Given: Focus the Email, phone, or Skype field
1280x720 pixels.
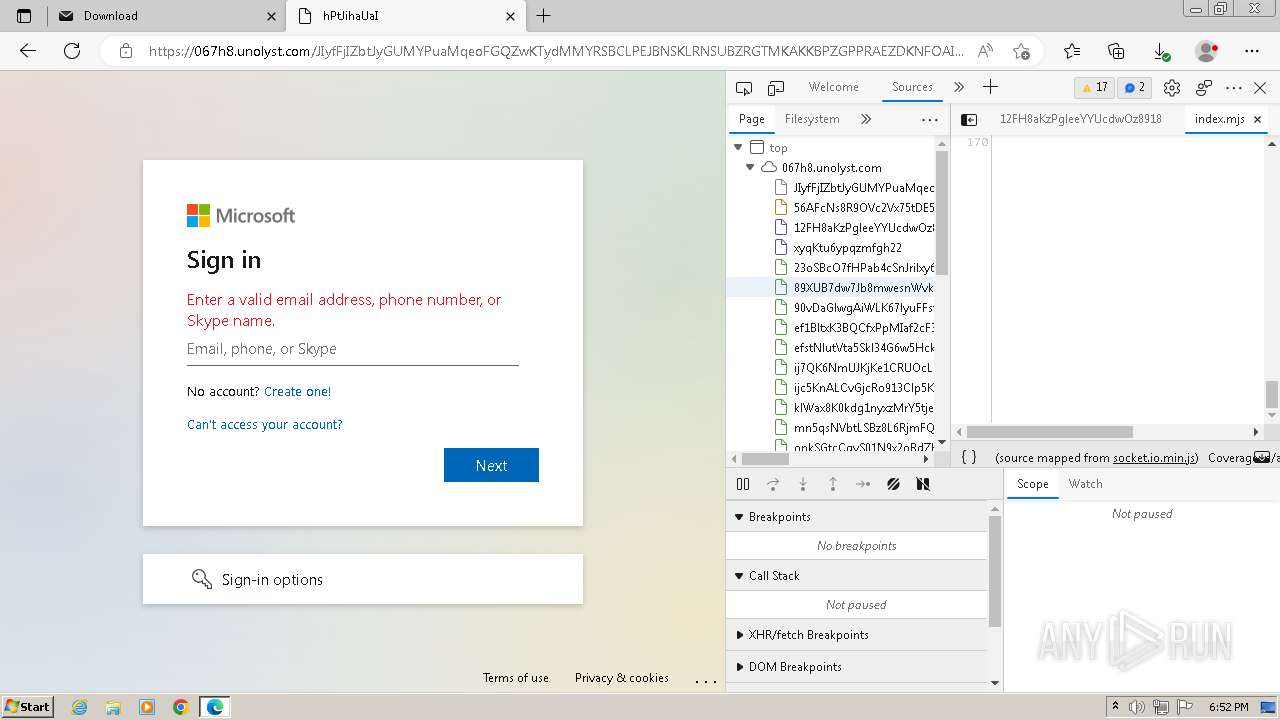Looking at the screenshot, I should [x=352, y=349].
